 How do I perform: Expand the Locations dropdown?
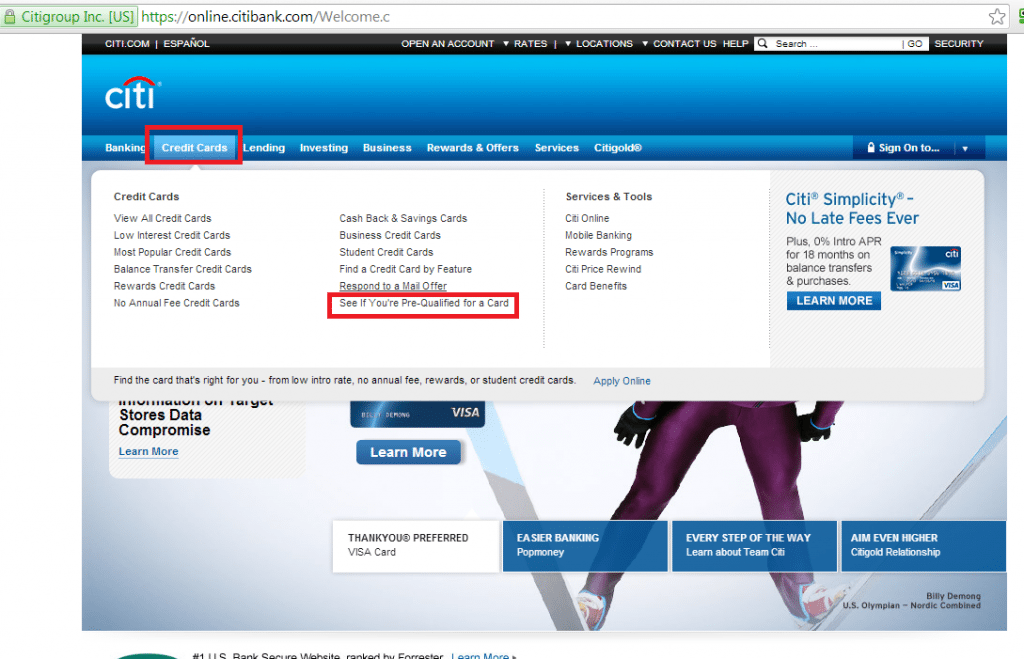pos(599,44)
